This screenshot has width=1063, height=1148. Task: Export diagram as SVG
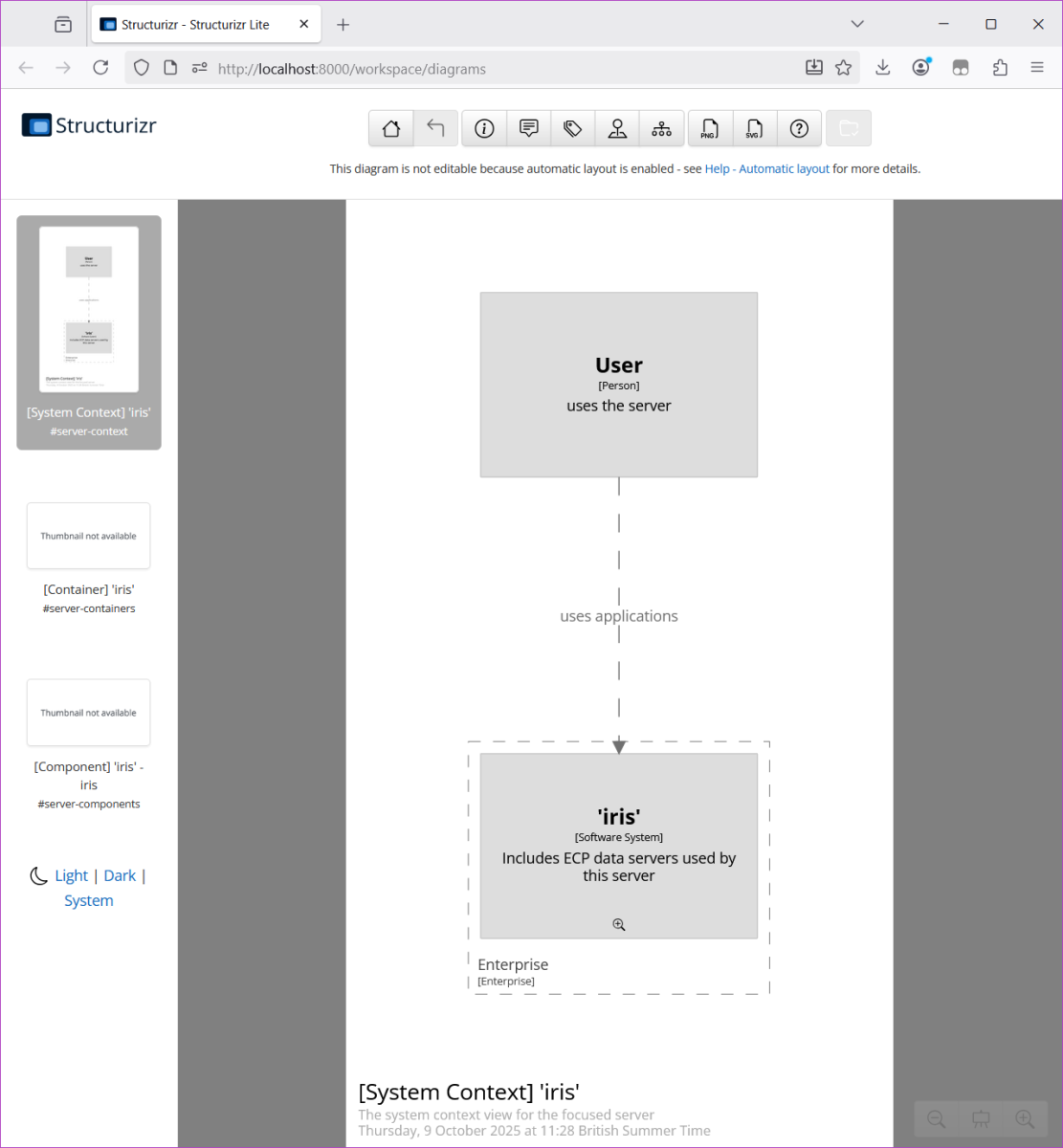coord(755,128)
